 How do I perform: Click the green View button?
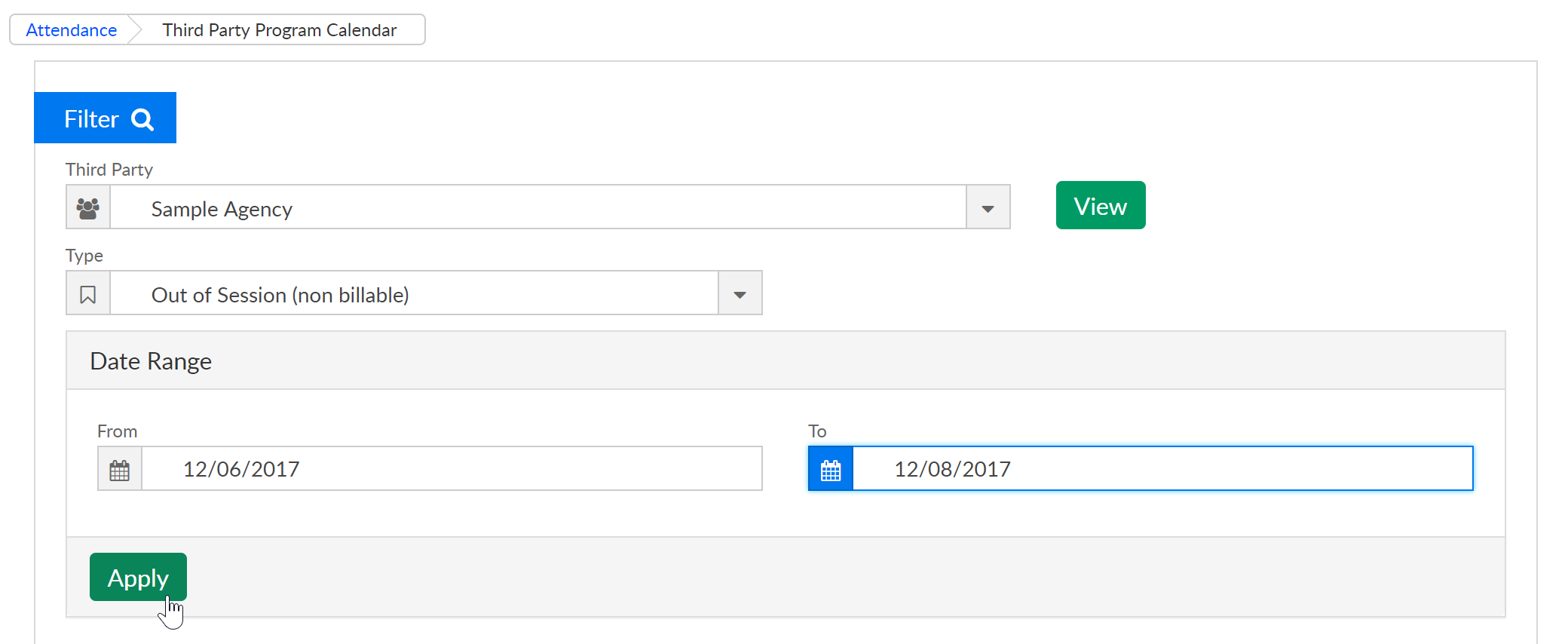tap(1101, 205)
